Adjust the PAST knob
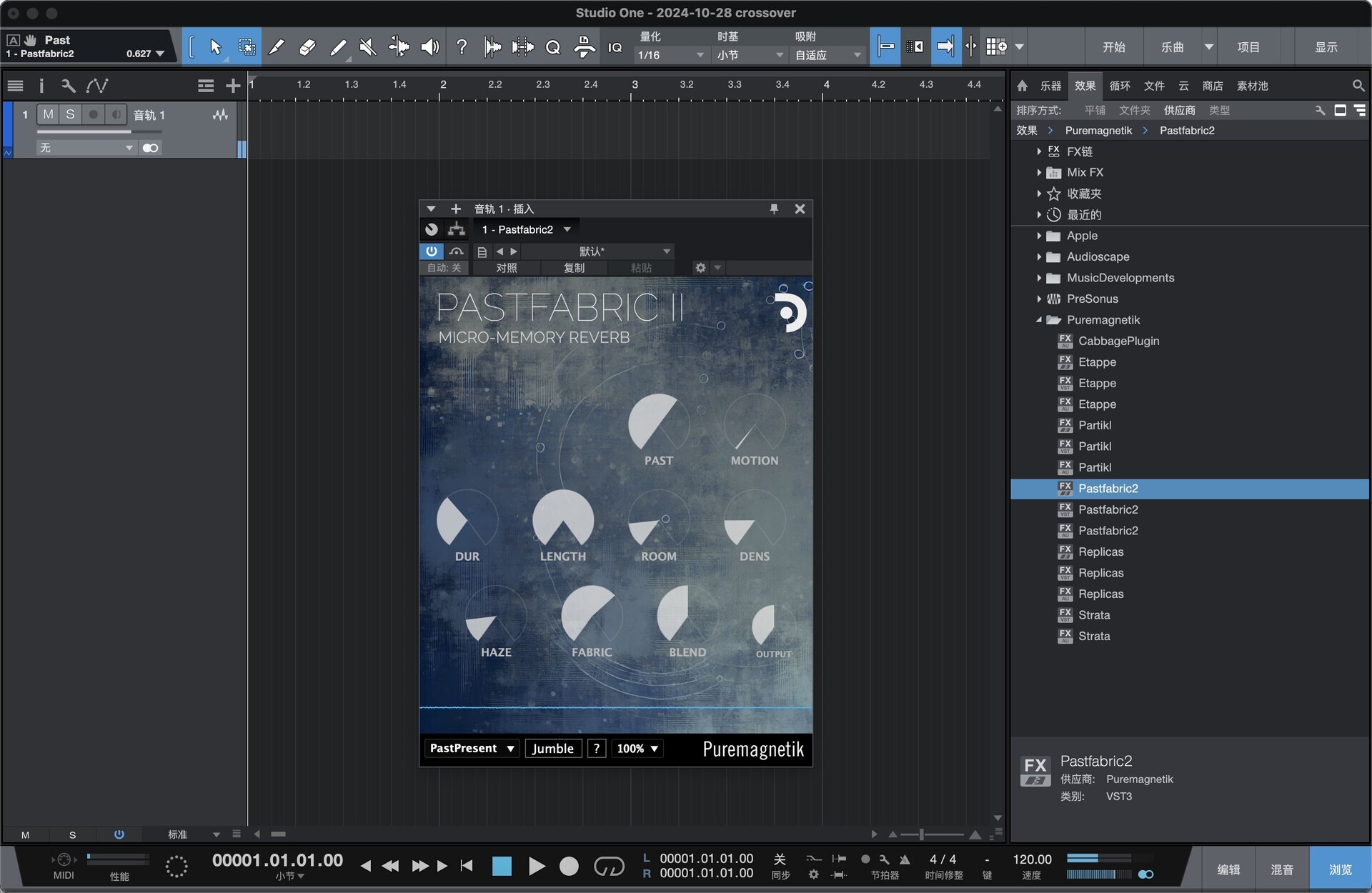The height and width of the screenshot is (893, 1372). (x=658, y=423)
